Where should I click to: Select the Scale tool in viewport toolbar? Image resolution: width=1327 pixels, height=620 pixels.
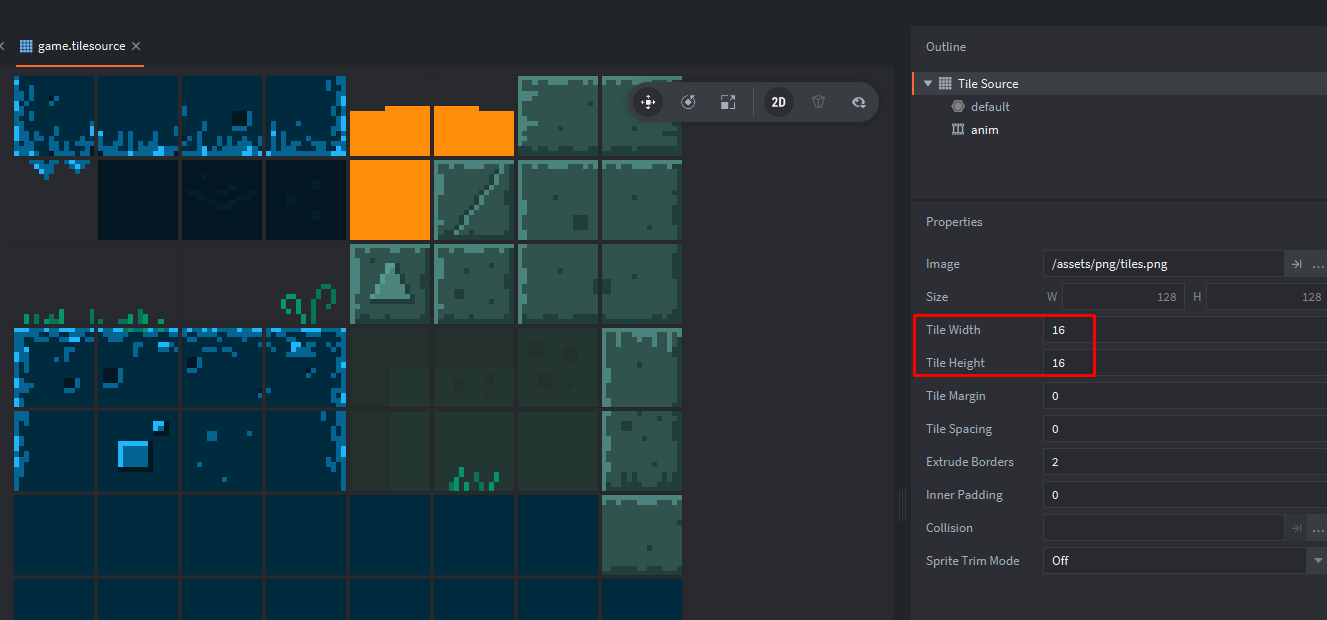coord(728,102)
